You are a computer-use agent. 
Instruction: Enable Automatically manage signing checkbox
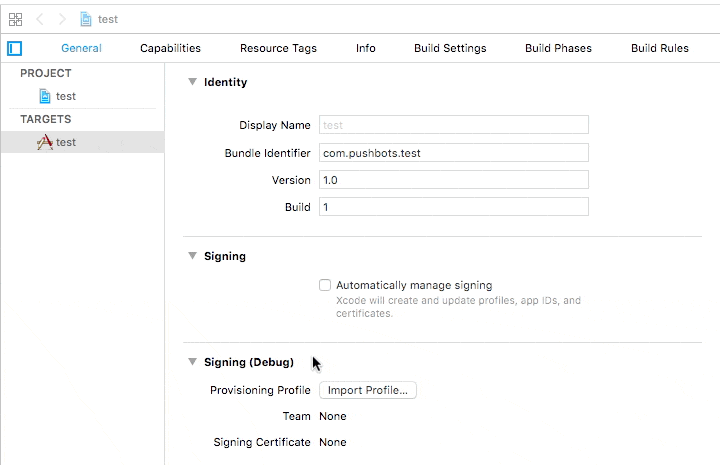point(325,285)
